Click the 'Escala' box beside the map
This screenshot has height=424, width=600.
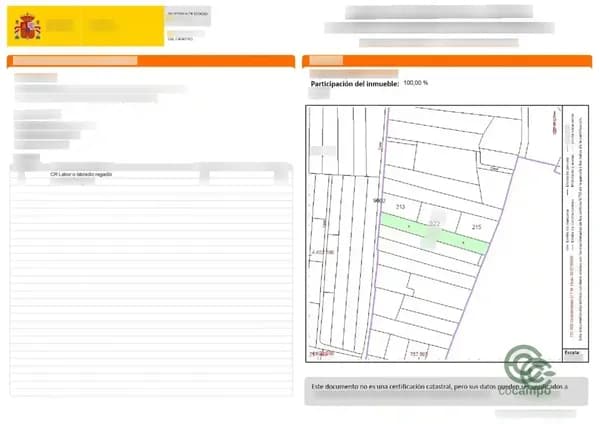click(572, 353)
